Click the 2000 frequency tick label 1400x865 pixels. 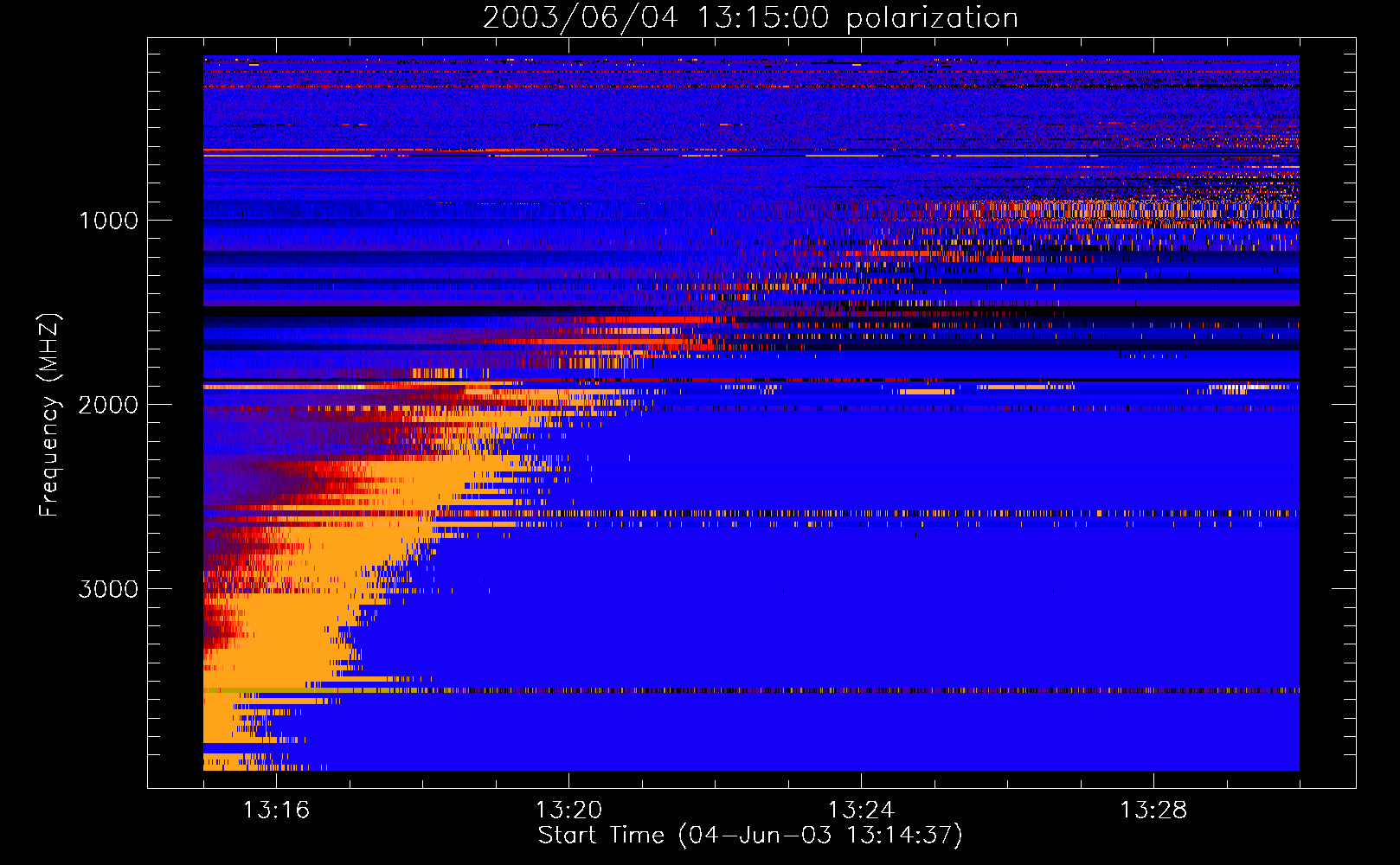tap(108, 405)
